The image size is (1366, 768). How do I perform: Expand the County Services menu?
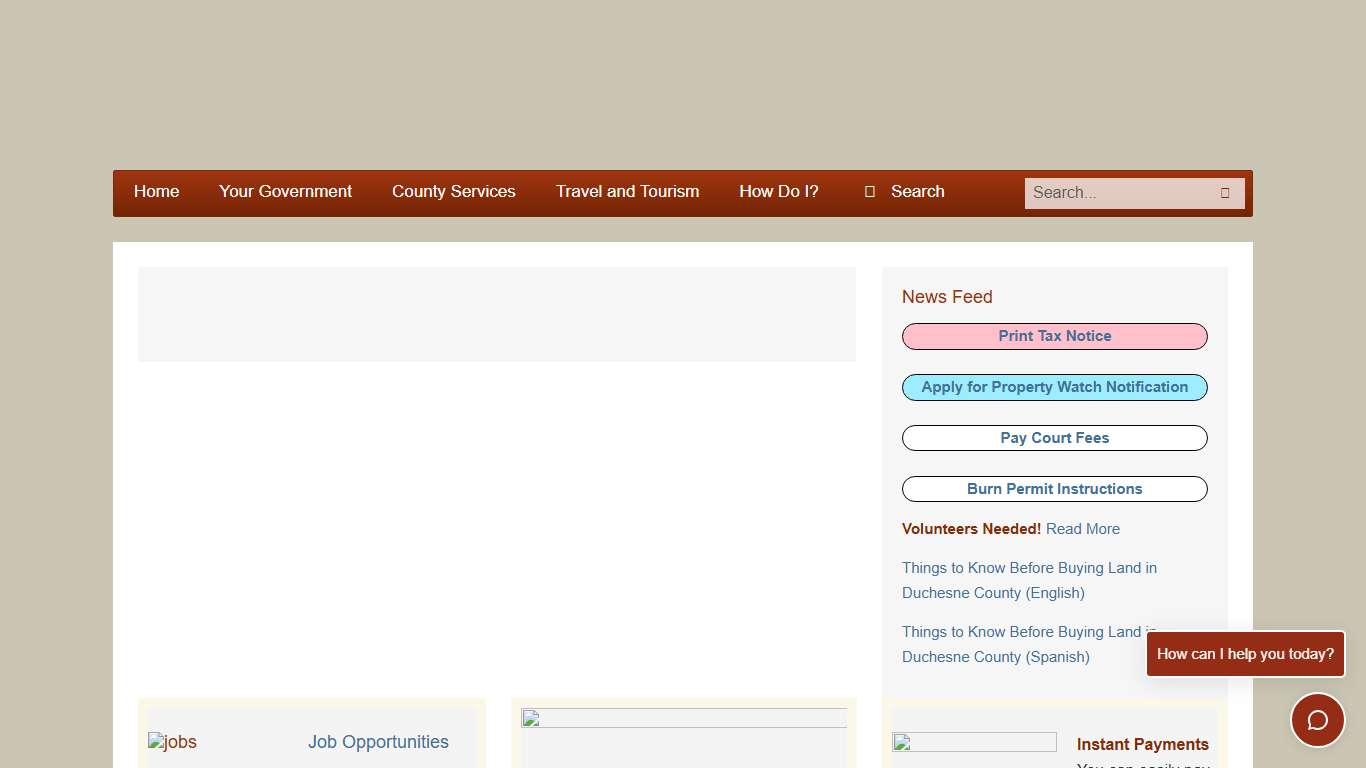tap(453, 192)
